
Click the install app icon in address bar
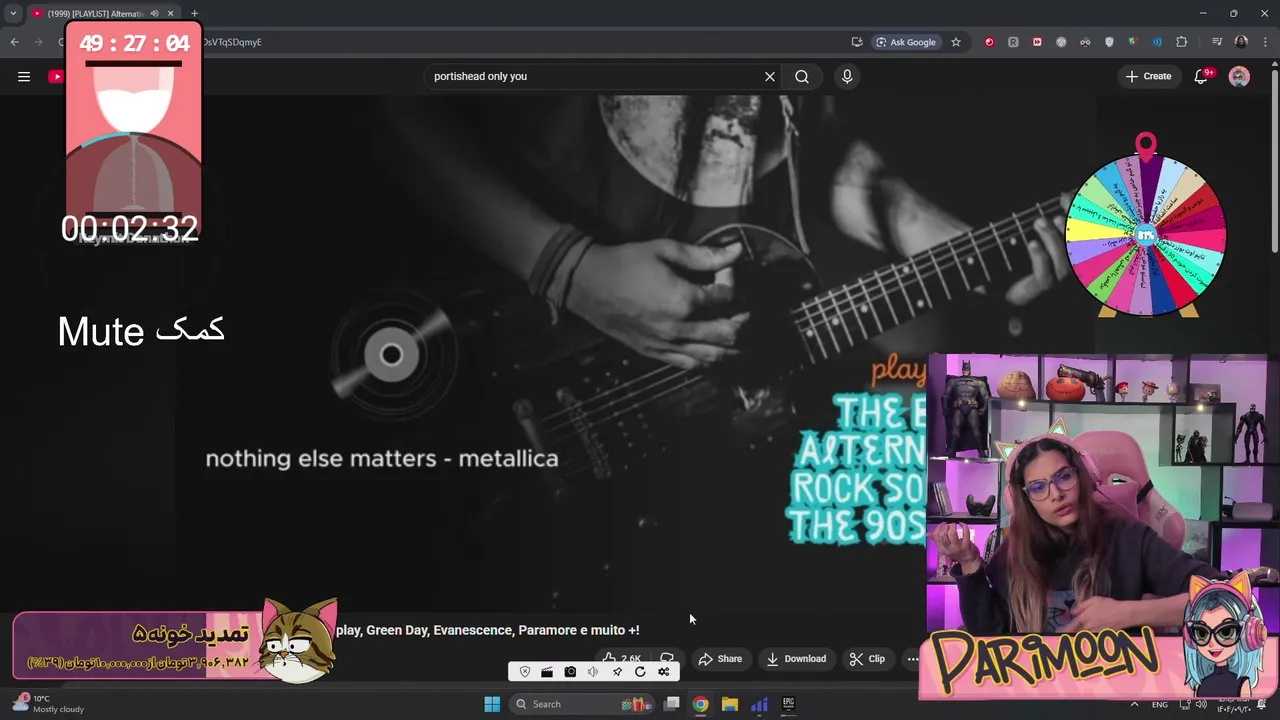(x=857, y=42)
